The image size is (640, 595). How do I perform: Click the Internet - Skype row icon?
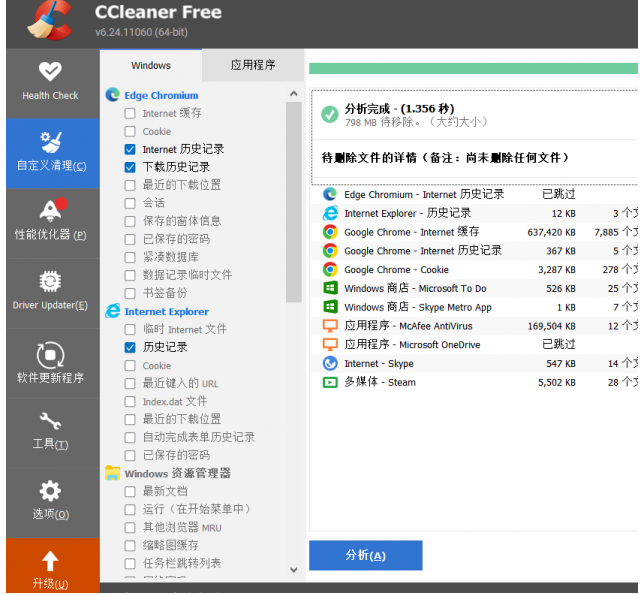(330, 363)
